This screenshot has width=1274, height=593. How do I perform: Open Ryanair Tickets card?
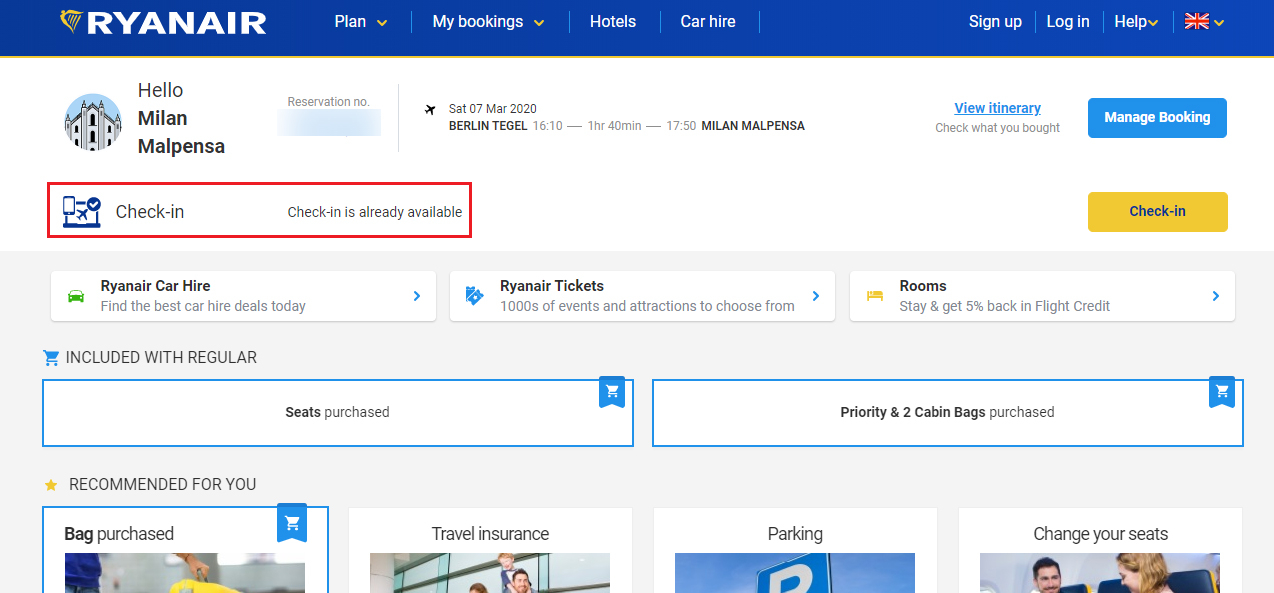coord(642,296)
